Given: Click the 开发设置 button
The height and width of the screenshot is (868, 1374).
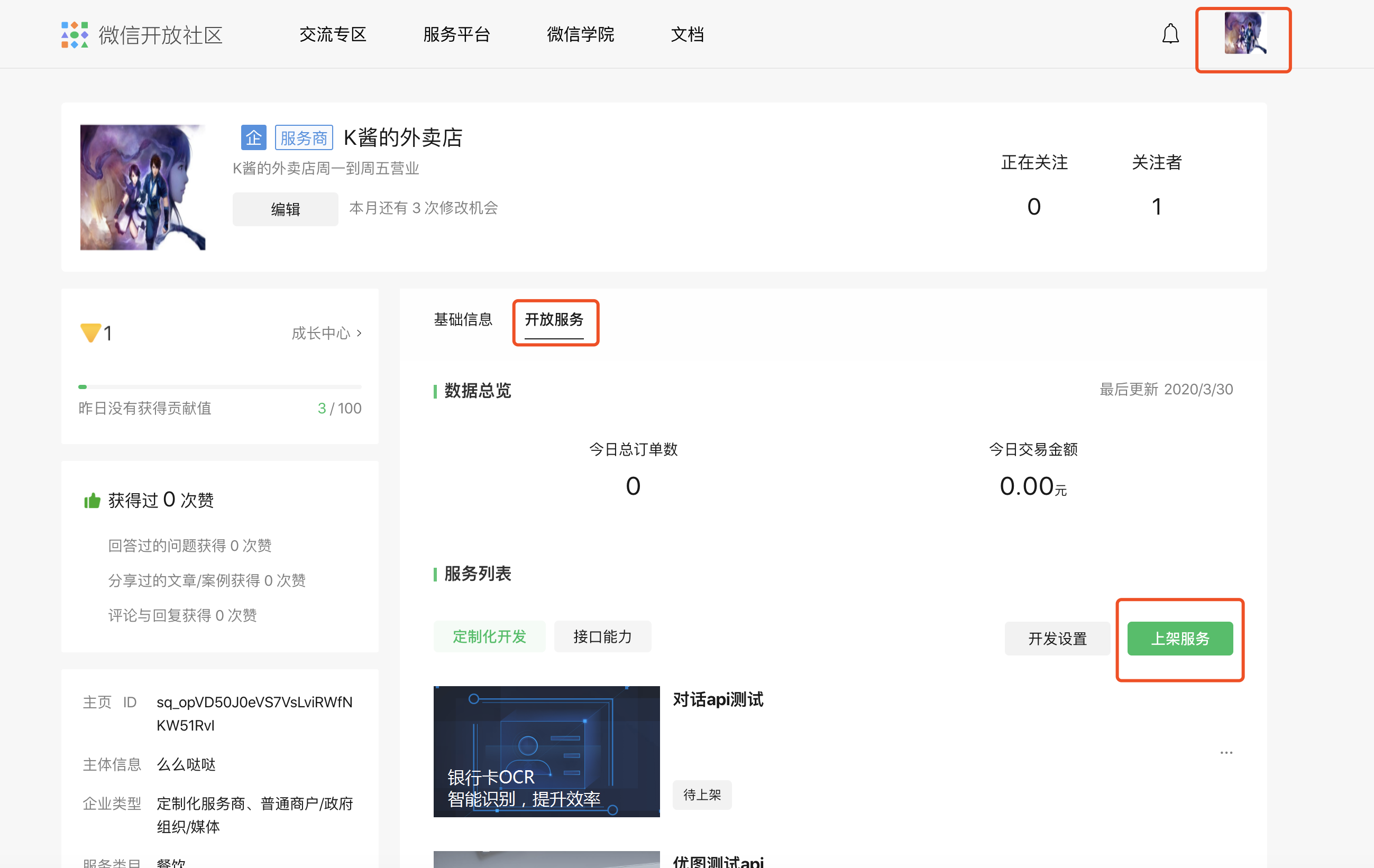Looking at the screenshot, I should point(1057,638).
